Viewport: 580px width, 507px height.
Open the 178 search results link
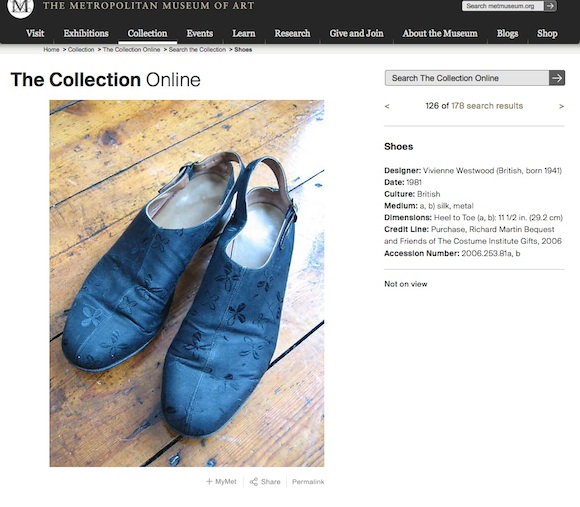point(487,106)
